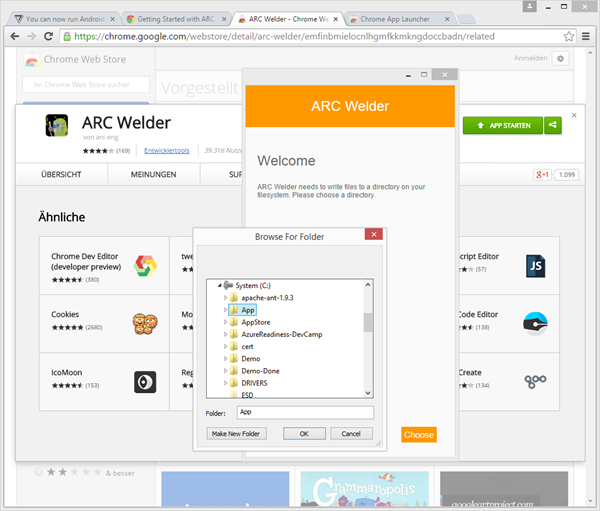Expand the Demo folder arrow

[x=225, y=359]
